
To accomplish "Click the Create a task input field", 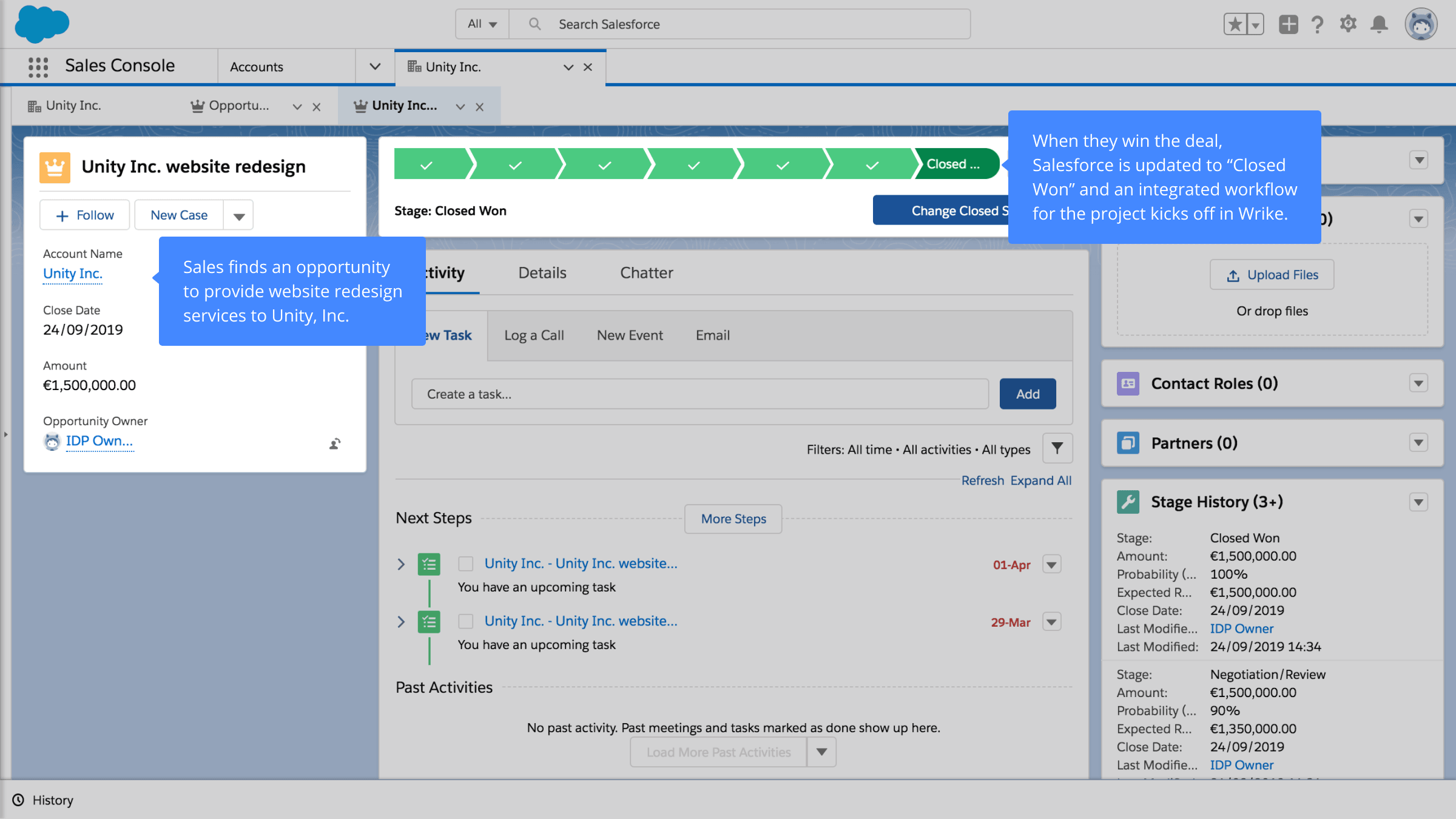I will point(700,394).
